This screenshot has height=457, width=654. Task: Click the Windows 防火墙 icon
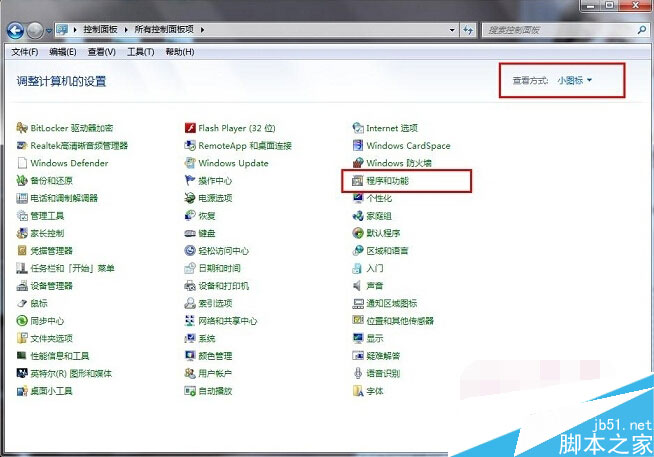coord(358,163)
